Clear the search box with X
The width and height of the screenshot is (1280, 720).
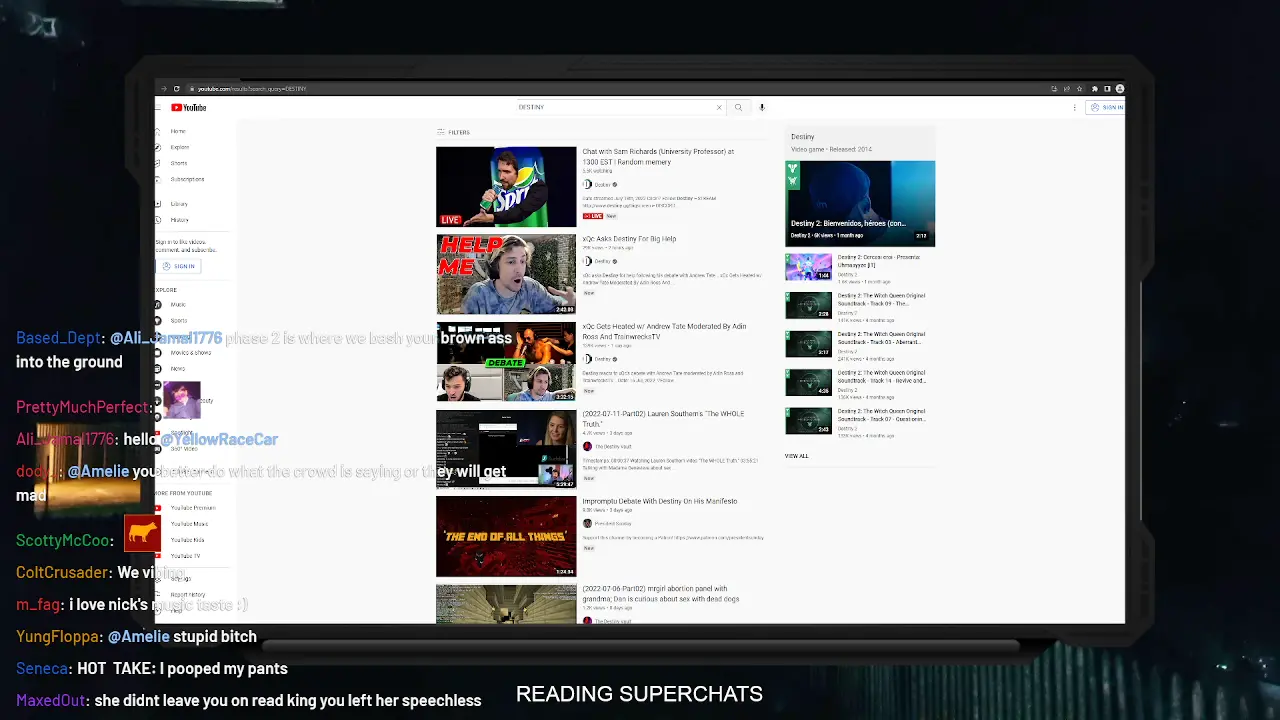click(x=718, y=107)
